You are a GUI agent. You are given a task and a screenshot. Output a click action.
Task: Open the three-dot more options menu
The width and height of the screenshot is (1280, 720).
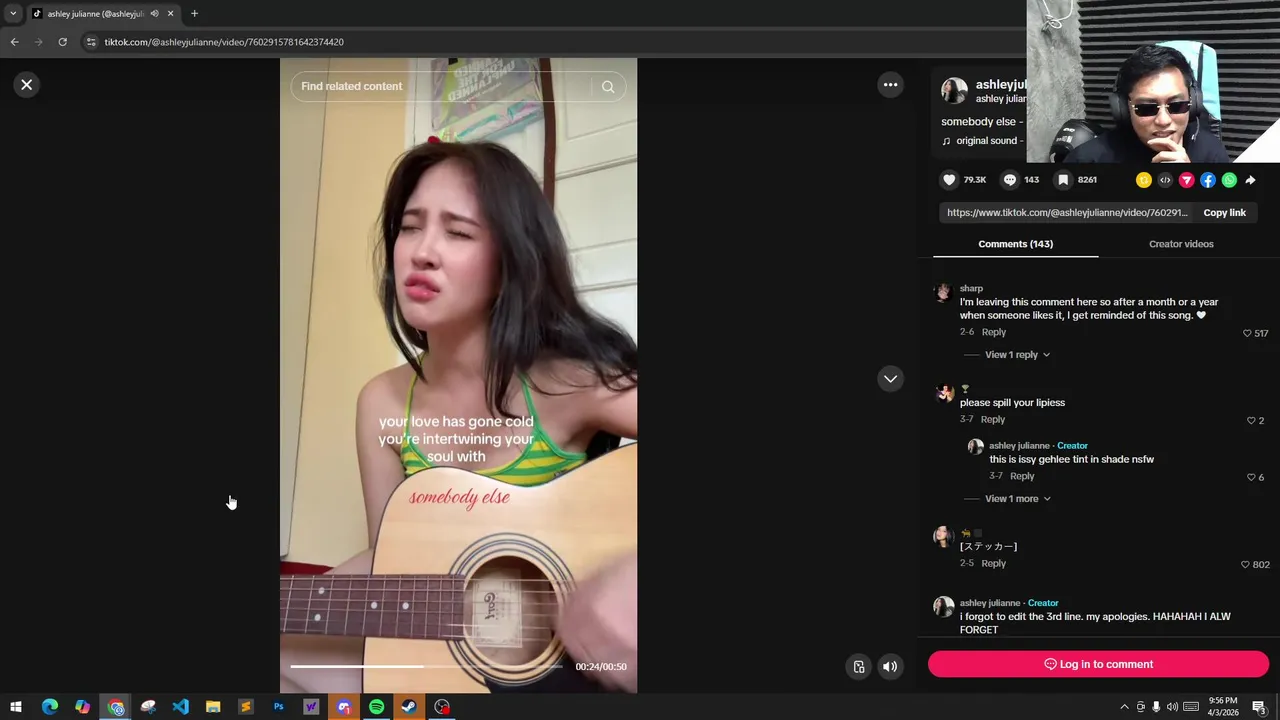(890, 85)
